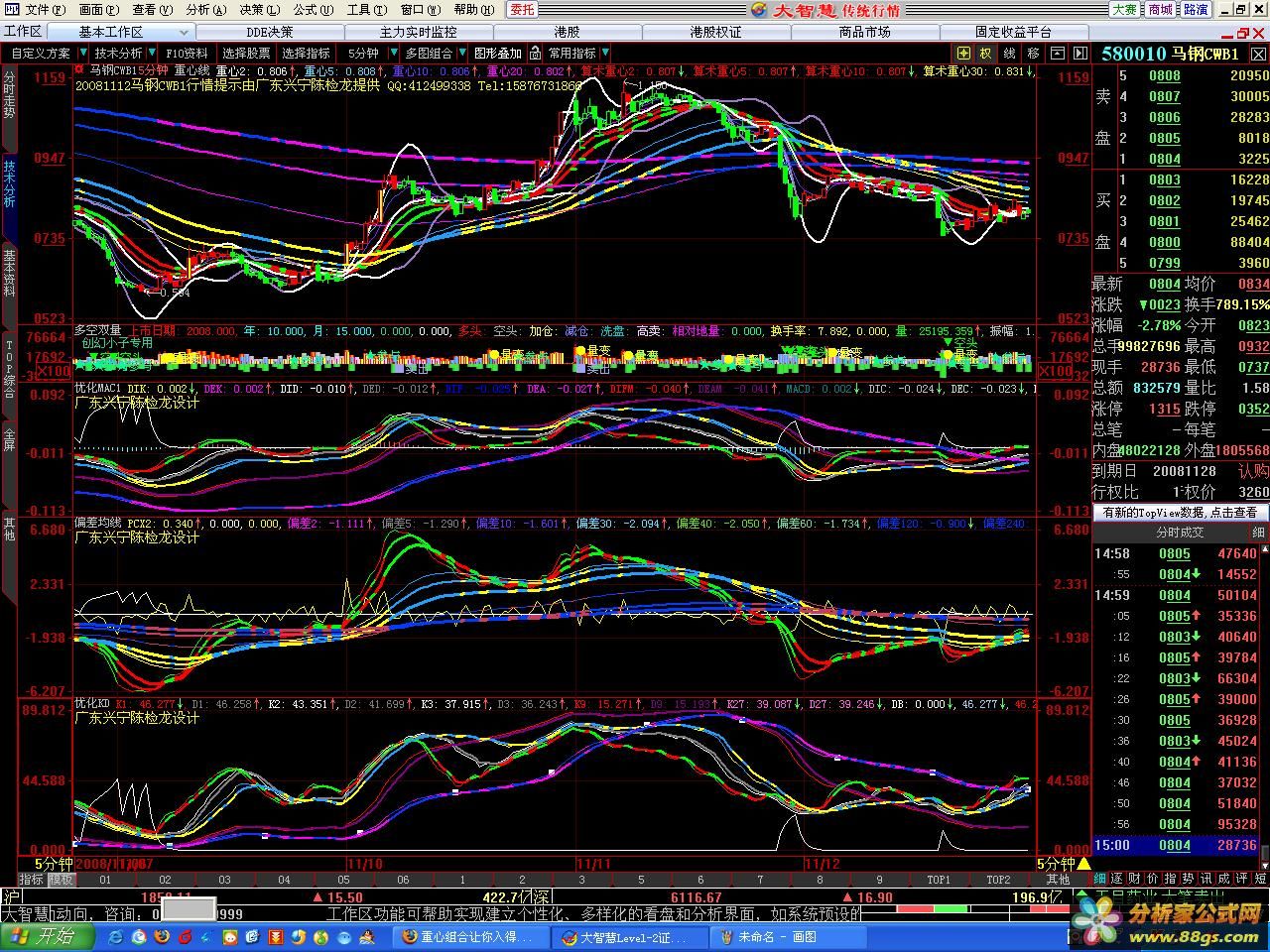Click the collapse-panel icon next to 移
Image resolution: width=1270 pixels, height=952 pixels.
pyautogui.click(x=1058, y=53)
